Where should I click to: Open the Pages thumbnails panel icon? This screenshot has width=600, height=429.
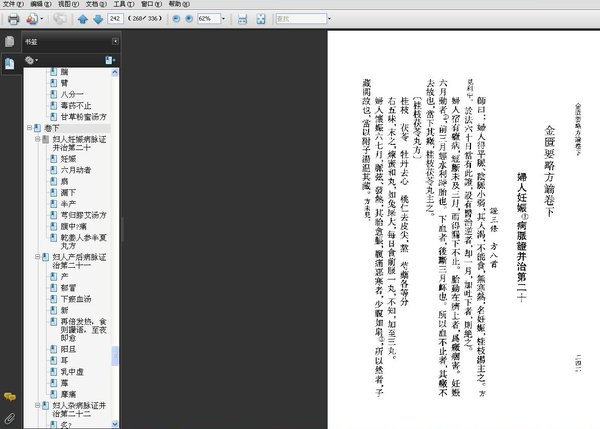click(x=10, y=41)
